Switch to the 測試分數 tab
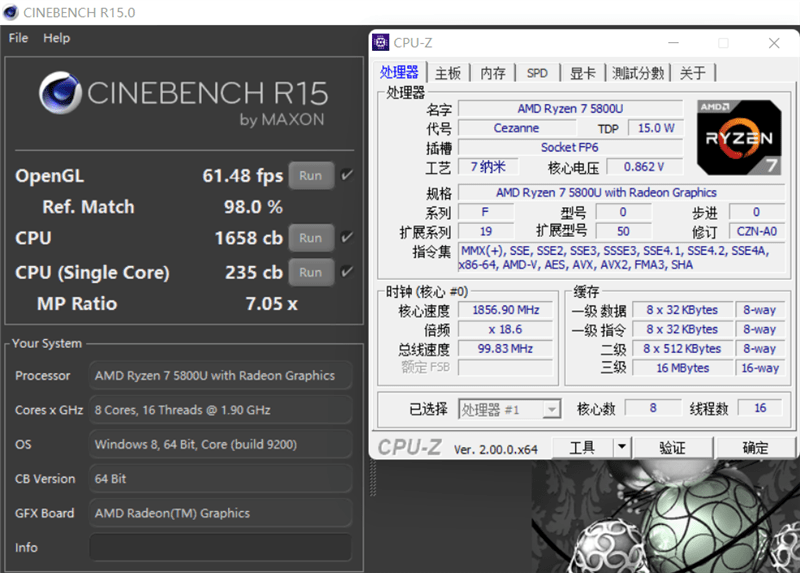Image resolution: width=800 pixels, height=573 pixels. [638, 73]
